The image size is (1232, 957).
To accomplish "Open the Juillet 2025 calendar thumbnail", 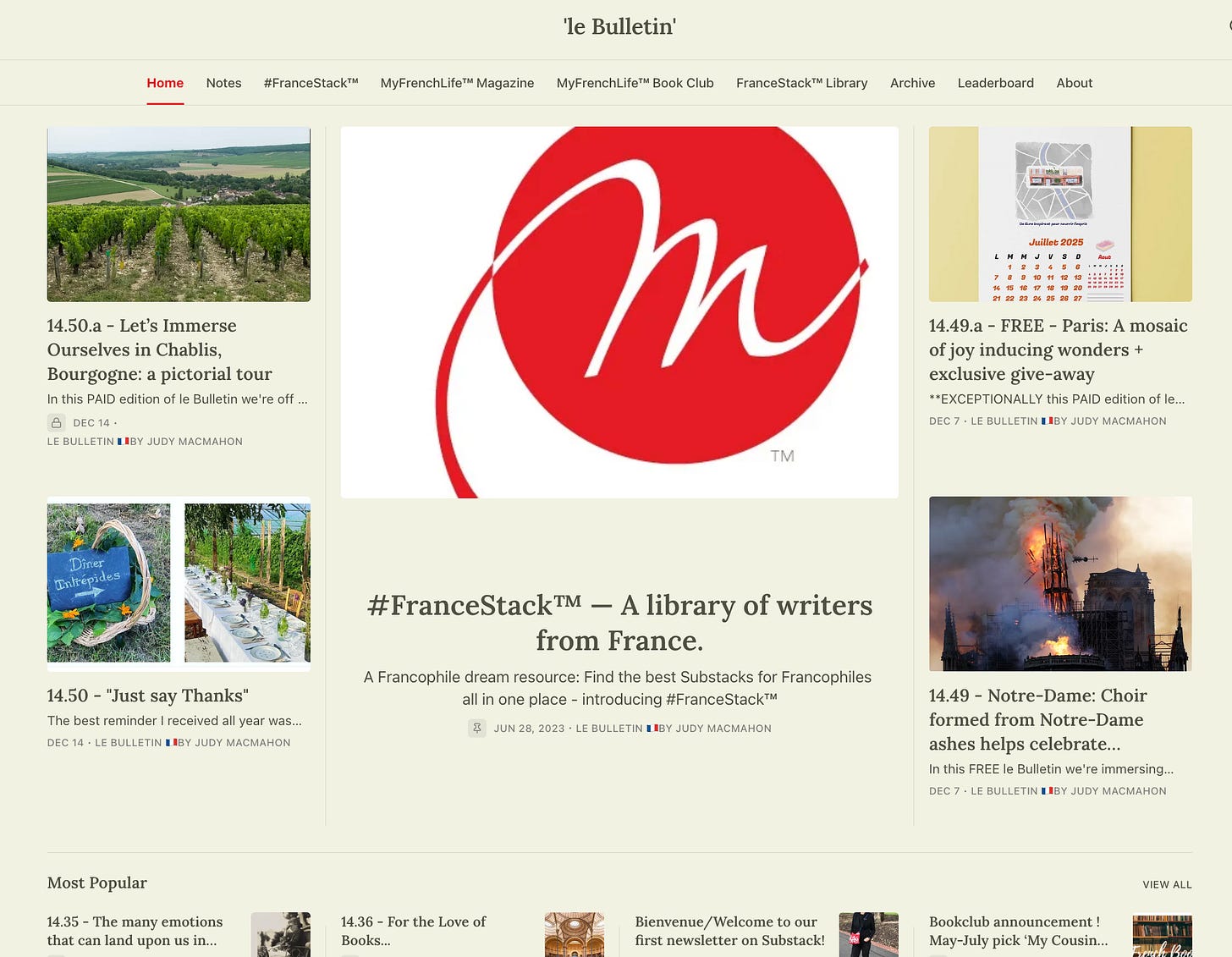I will coord(1060,214).
